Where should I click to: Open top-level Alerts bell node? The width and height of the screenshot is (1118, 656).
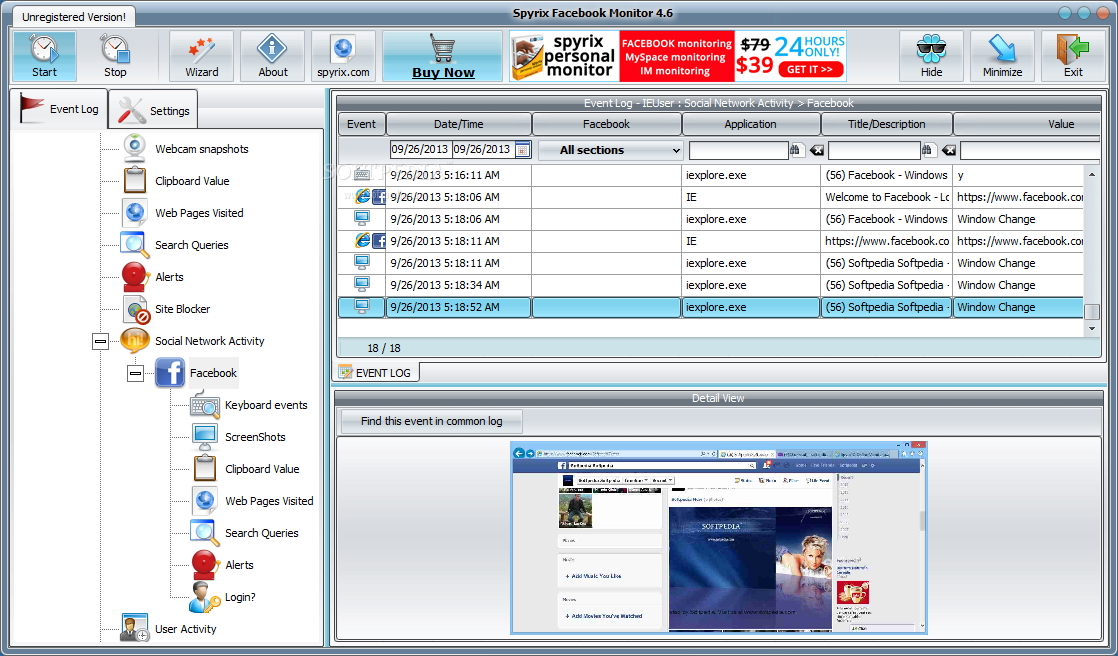[169, 277]
